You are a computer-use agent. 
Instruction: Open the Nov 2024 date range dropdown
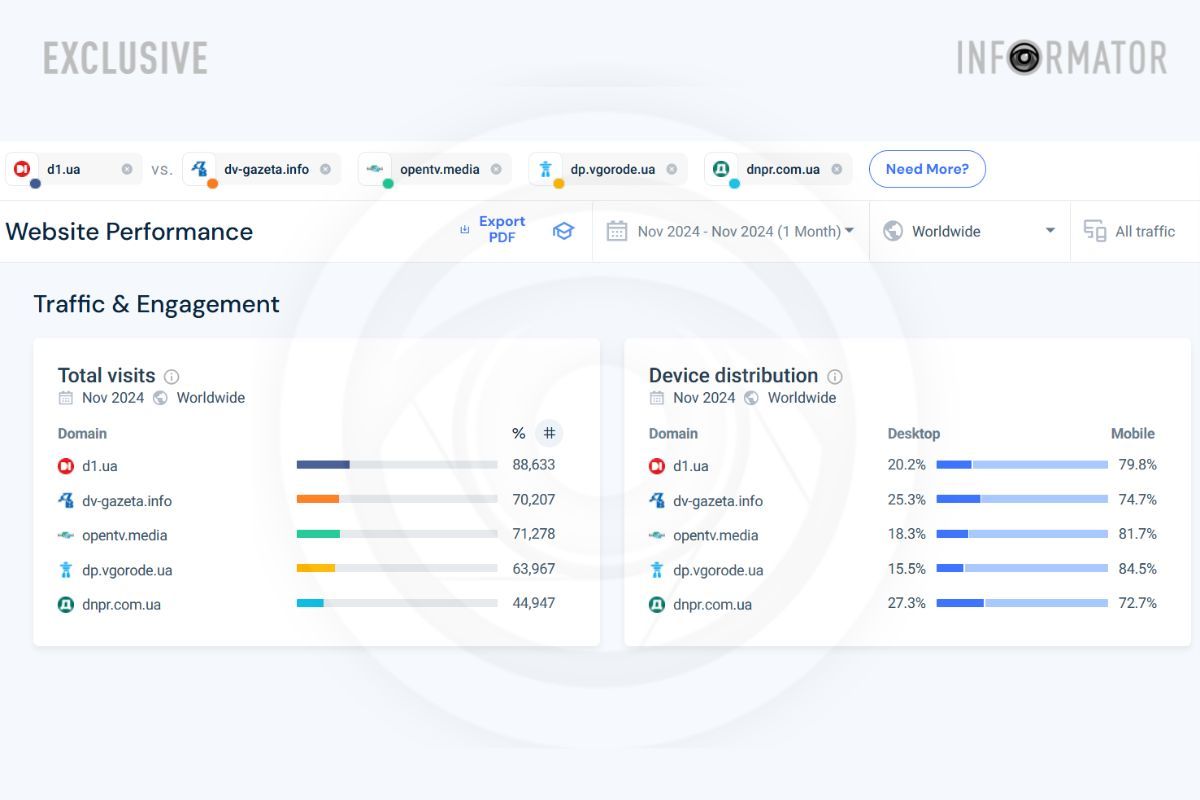pos(731,231)
